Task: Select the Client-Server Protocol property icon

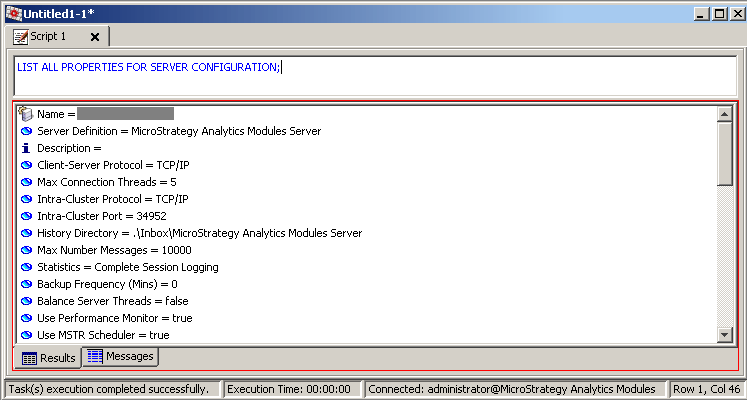Action: tap(26, 165)
